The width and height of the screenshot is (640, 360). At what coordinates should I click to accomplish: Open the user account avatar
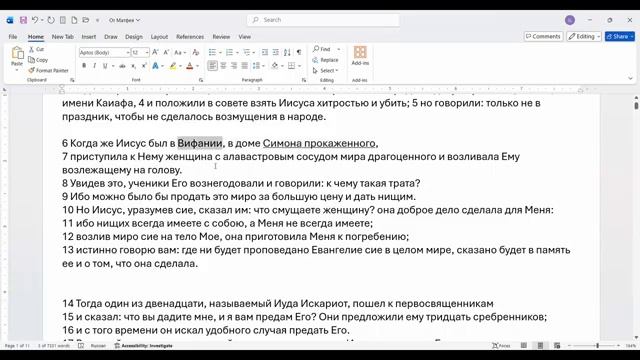[570, 20]
